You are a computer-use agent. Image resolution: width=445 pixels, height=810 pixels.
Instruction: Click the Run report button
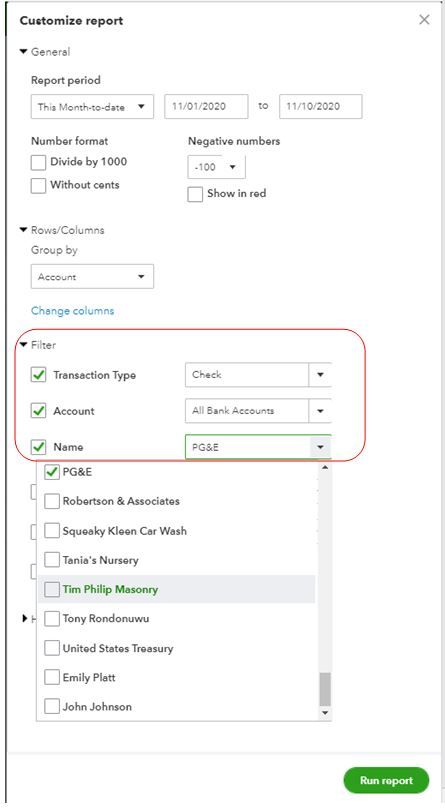coord(386,780)
